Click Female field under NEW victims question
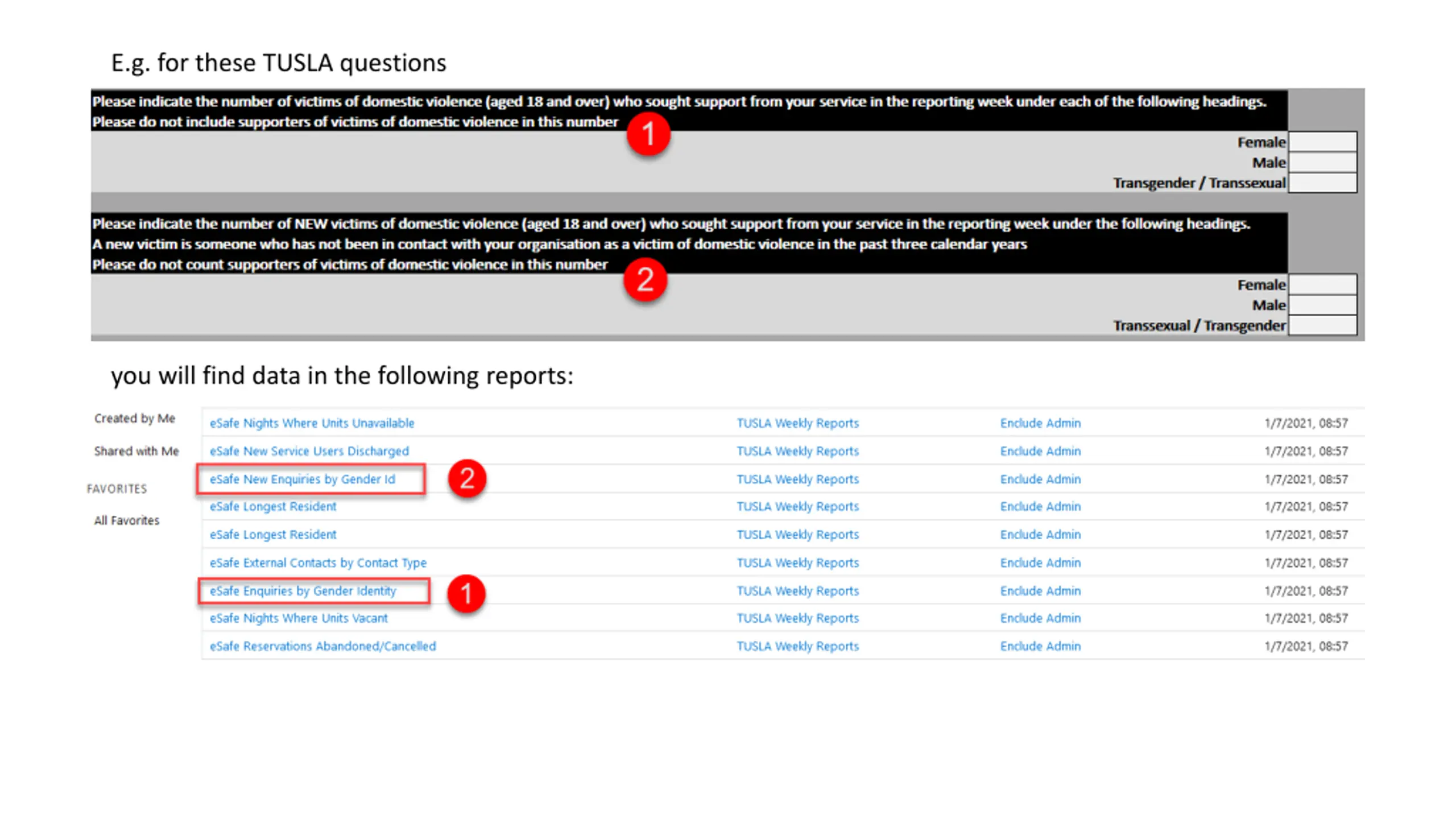The height and width of the screenshot is (819, 1456). coord(1322,284)
